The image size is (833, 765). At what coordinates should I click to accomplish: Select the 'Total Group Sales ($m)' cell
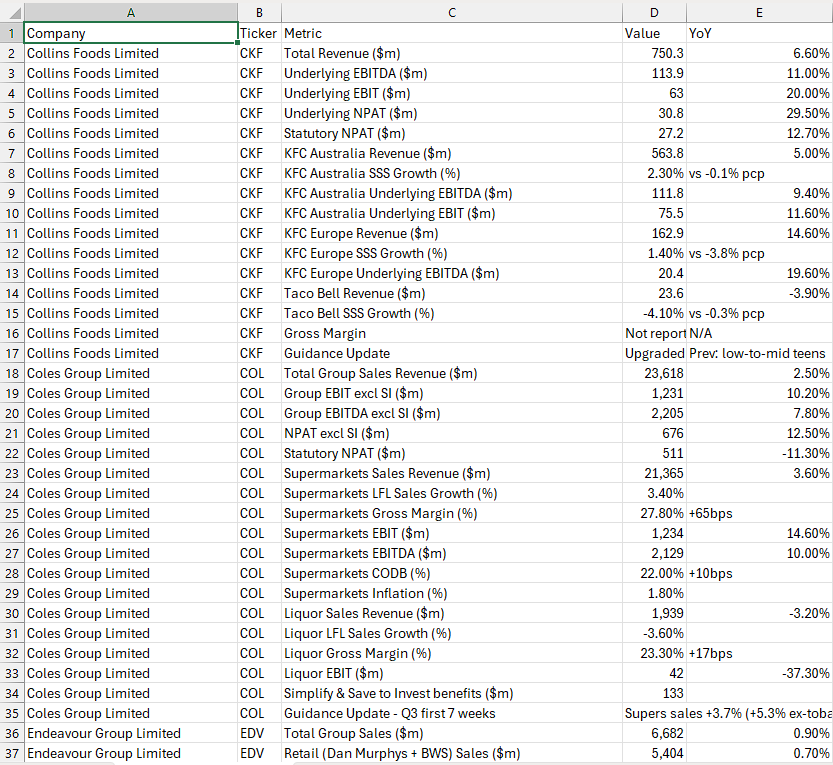452,734
